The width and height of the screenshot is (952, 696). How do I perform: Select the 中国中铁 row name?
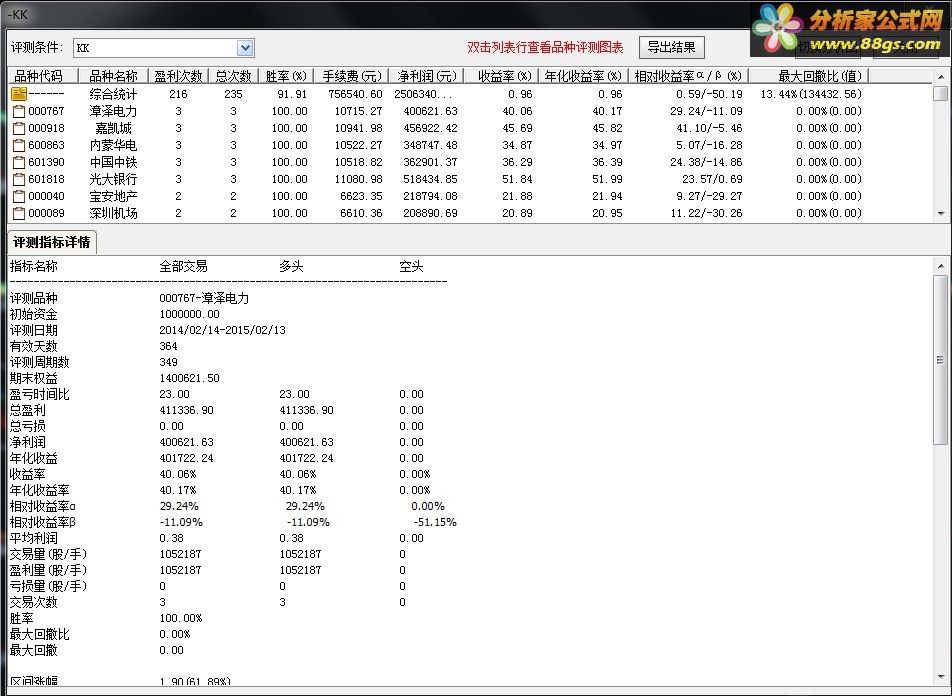tap(114, 162)
